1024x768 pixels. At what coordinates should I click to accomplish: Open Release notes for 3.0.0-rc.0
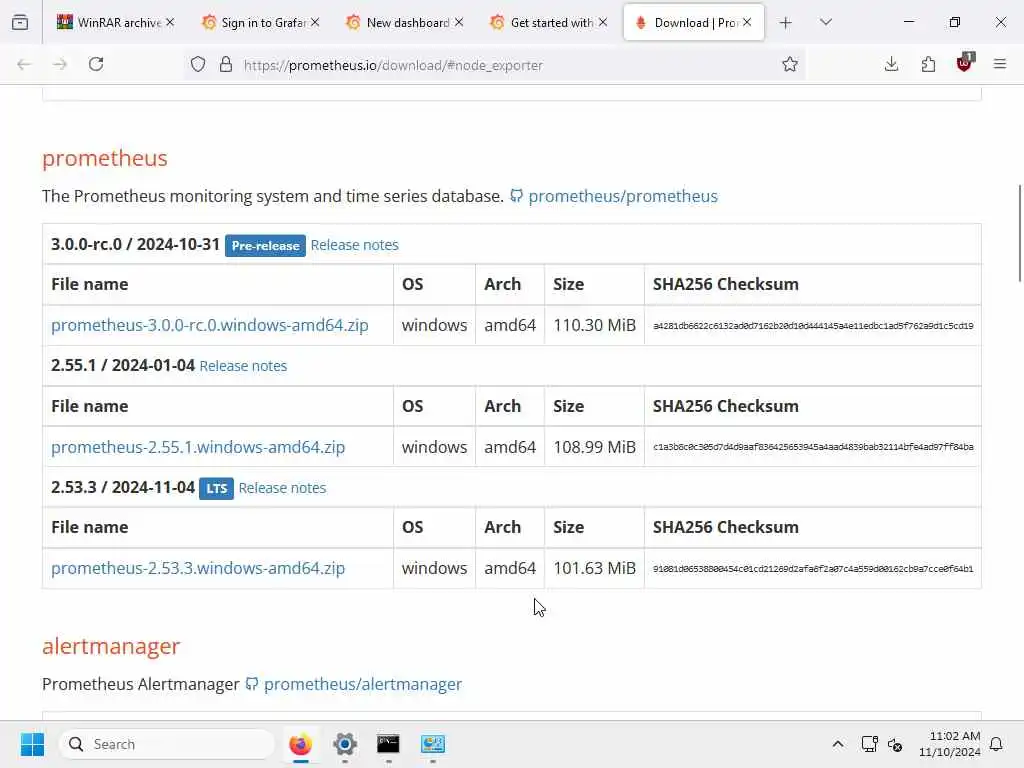pos(355,245)
